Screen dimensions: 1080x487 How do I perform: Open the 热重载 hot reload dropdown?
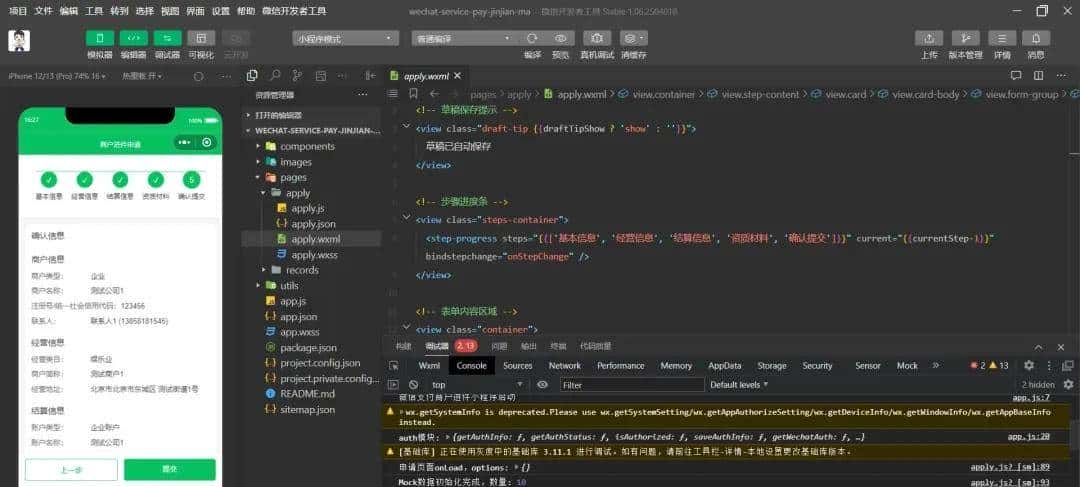coord(143,76)
